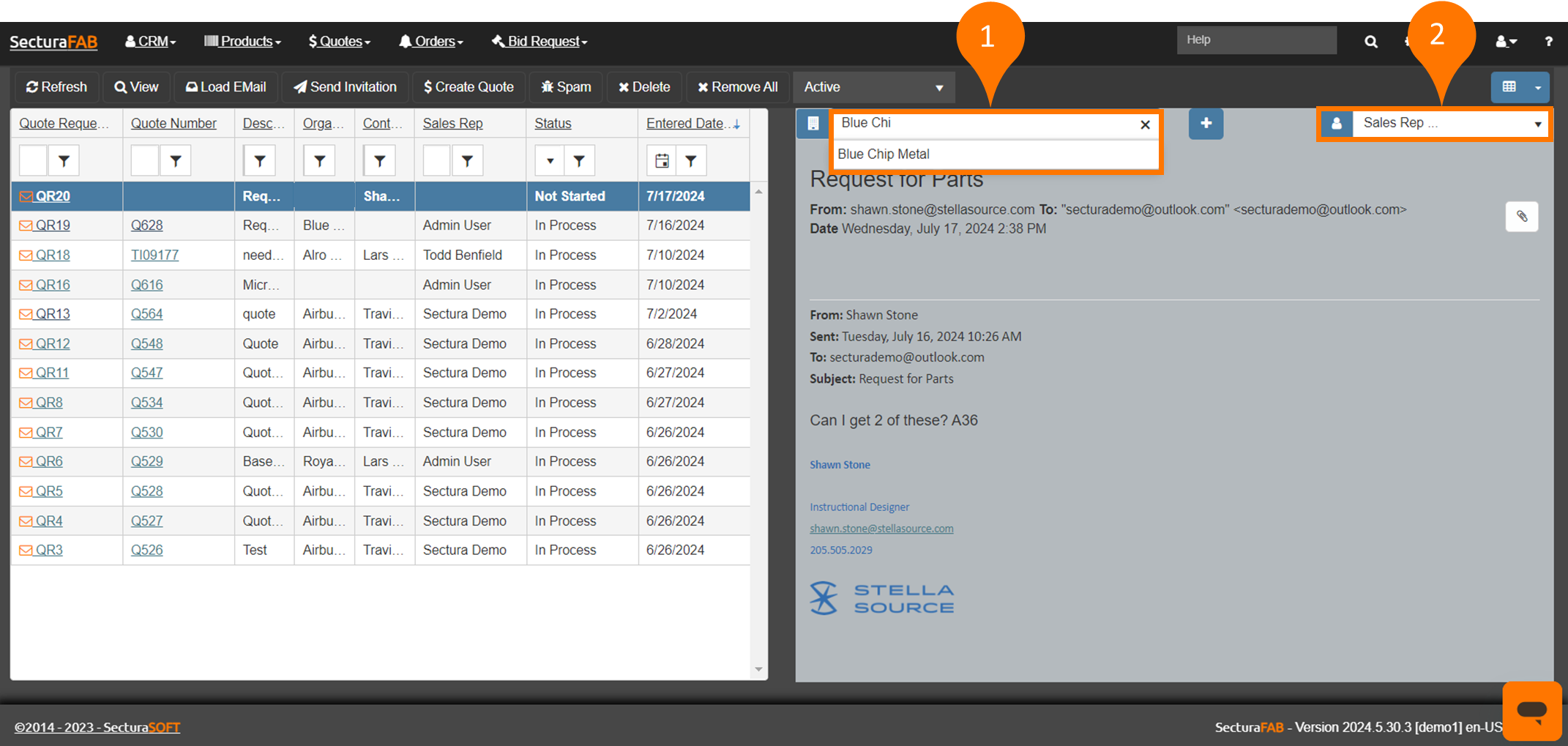Sort by Entered Date column header
The image size is (1568, 746).
[685, 124]
